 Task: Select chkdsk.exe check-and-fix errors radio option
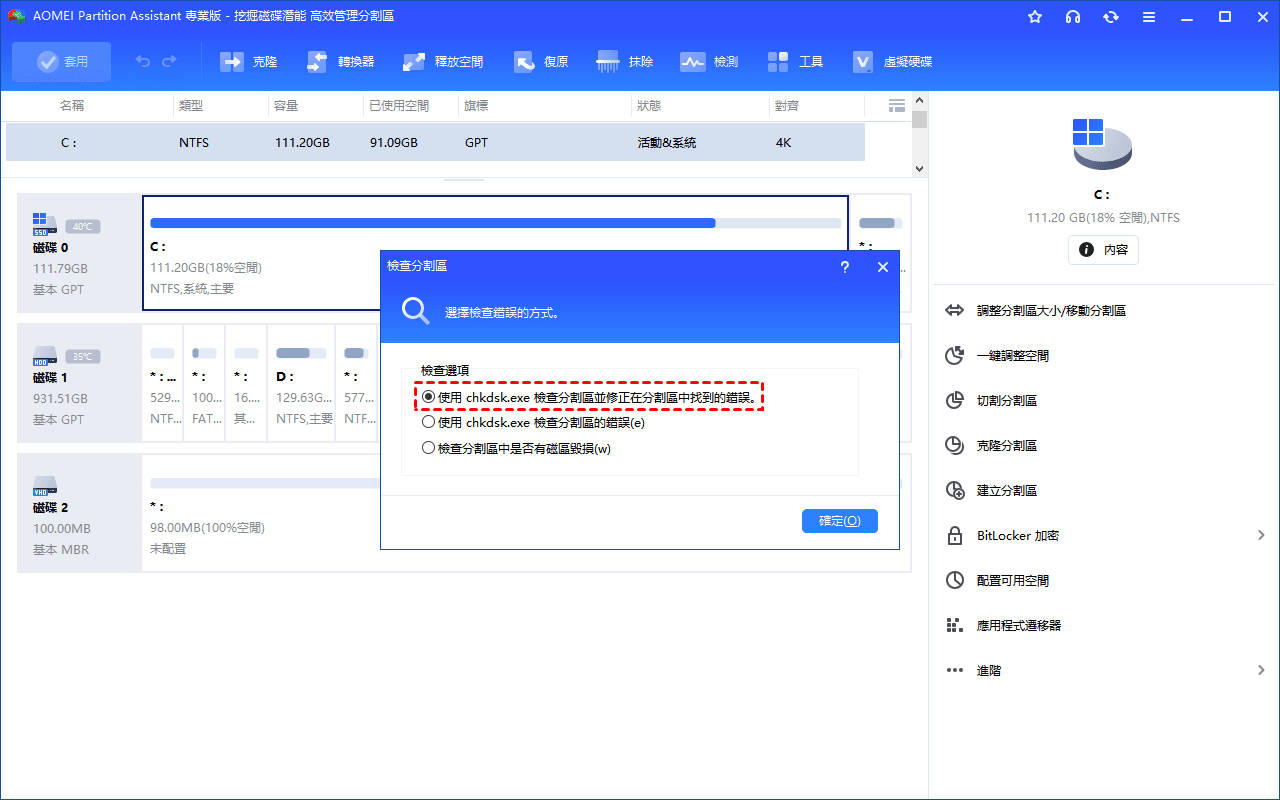click(x=429, y=397)
